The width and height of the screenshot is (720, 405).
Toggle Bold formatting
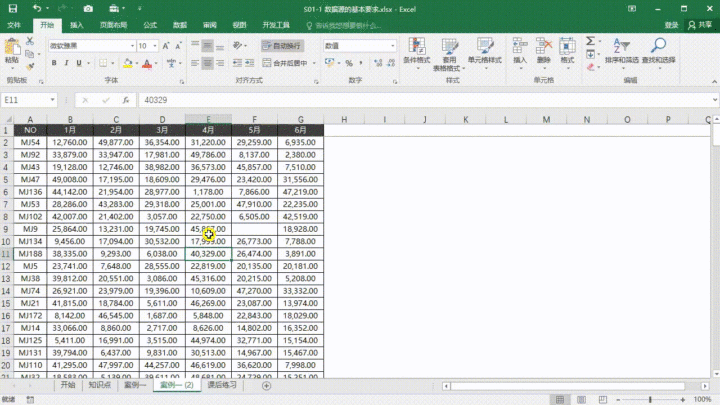[54, 63]
